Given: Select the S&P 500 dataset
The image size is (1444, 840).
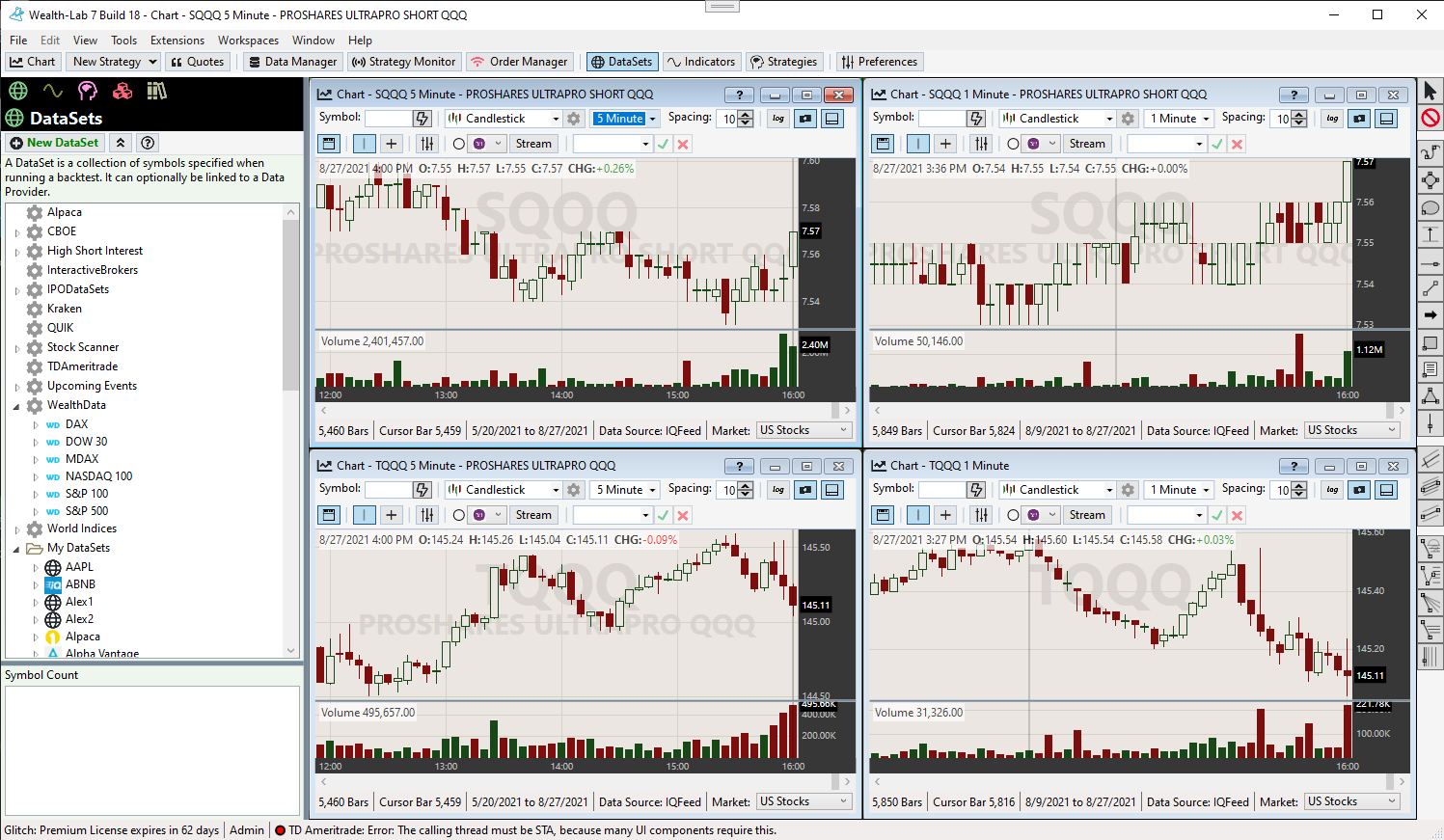Looking at the screenshot, I should tap(87, 511).
